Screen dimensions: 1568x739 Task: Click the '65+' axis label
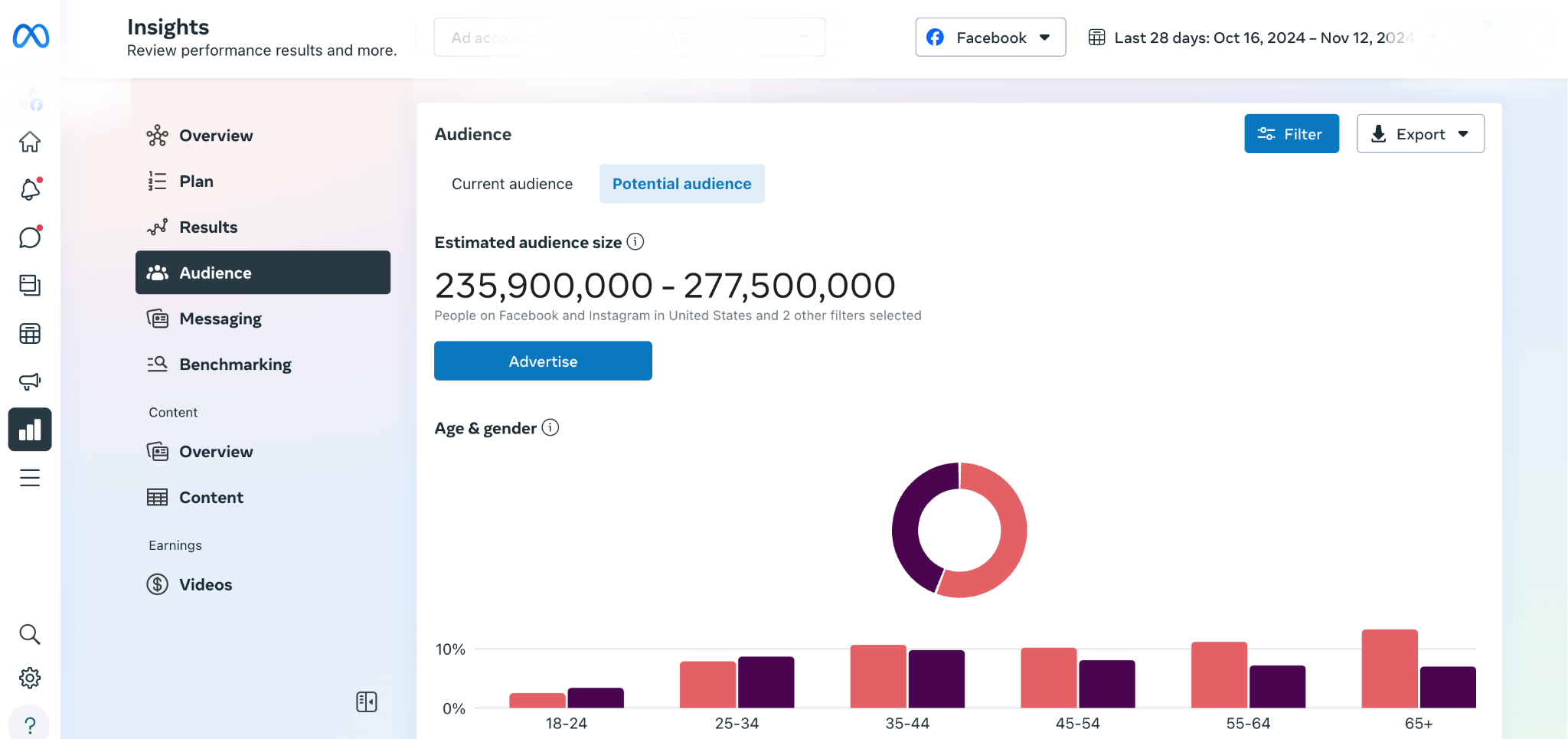tap(1419, 723)
